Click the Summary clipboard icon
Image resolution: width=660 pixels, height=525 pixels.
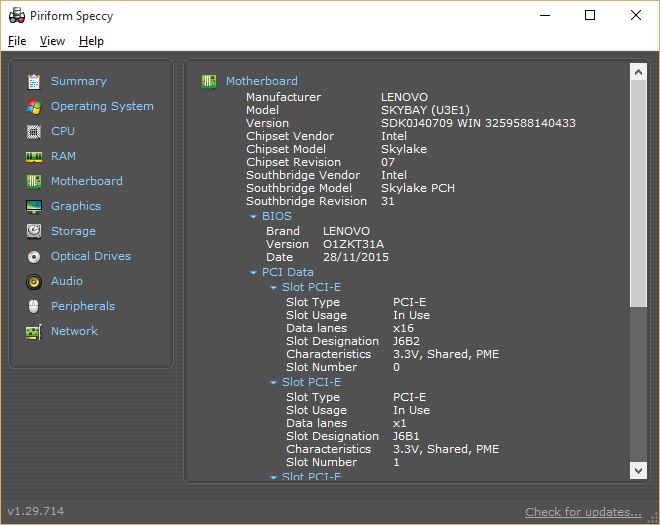[x=34, y=81]
